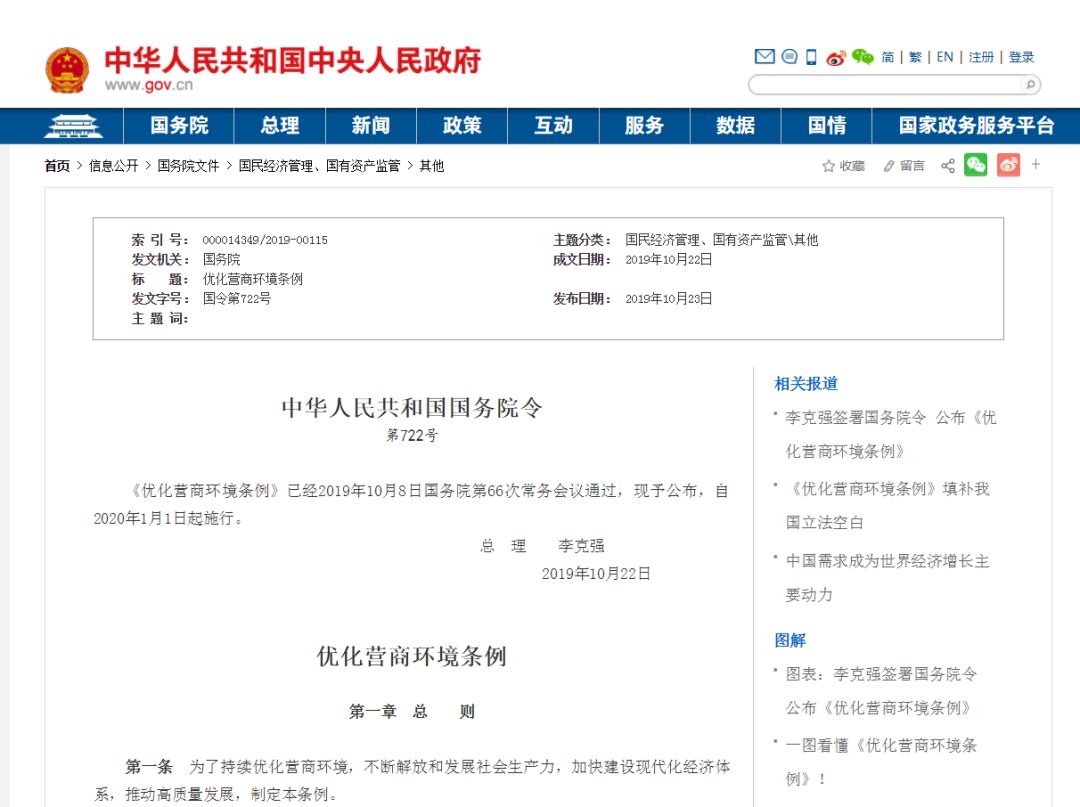Switch to Traditional Chinese 繁

click(x=915, y=57)
